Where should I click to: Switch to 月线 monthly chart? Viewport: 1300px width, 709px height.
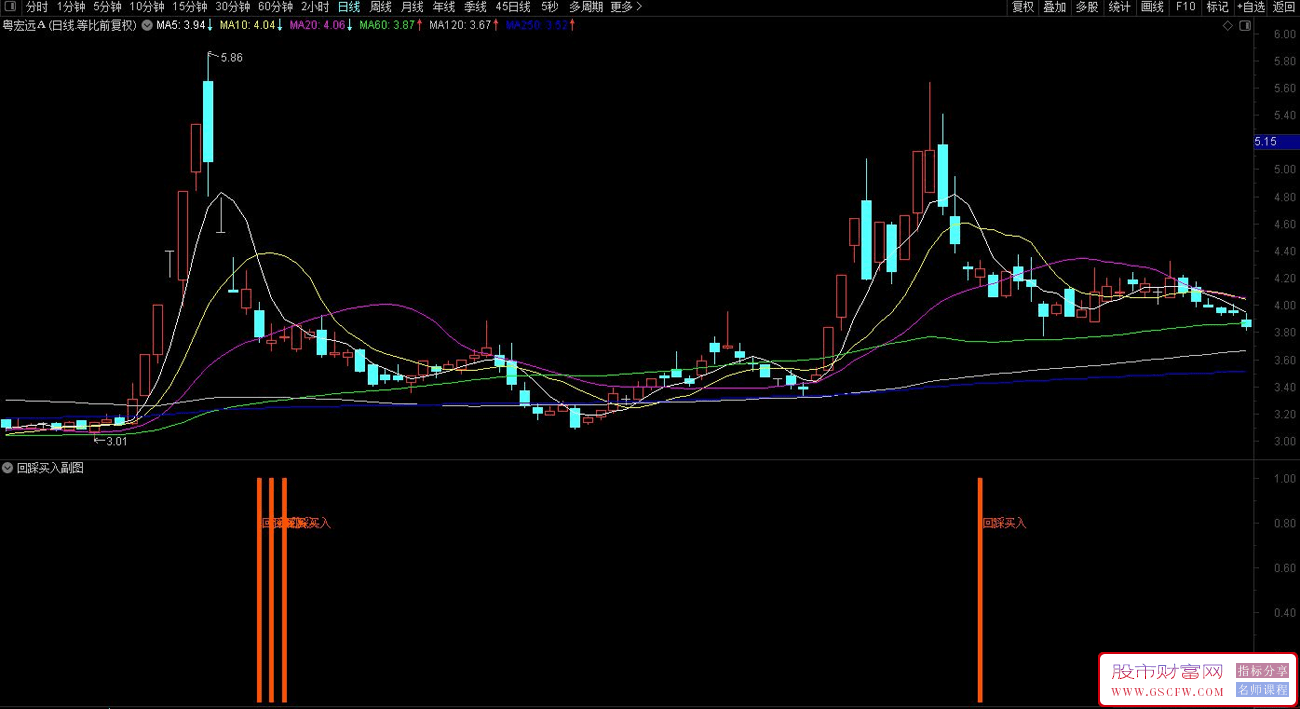click(x=412, y=6)
